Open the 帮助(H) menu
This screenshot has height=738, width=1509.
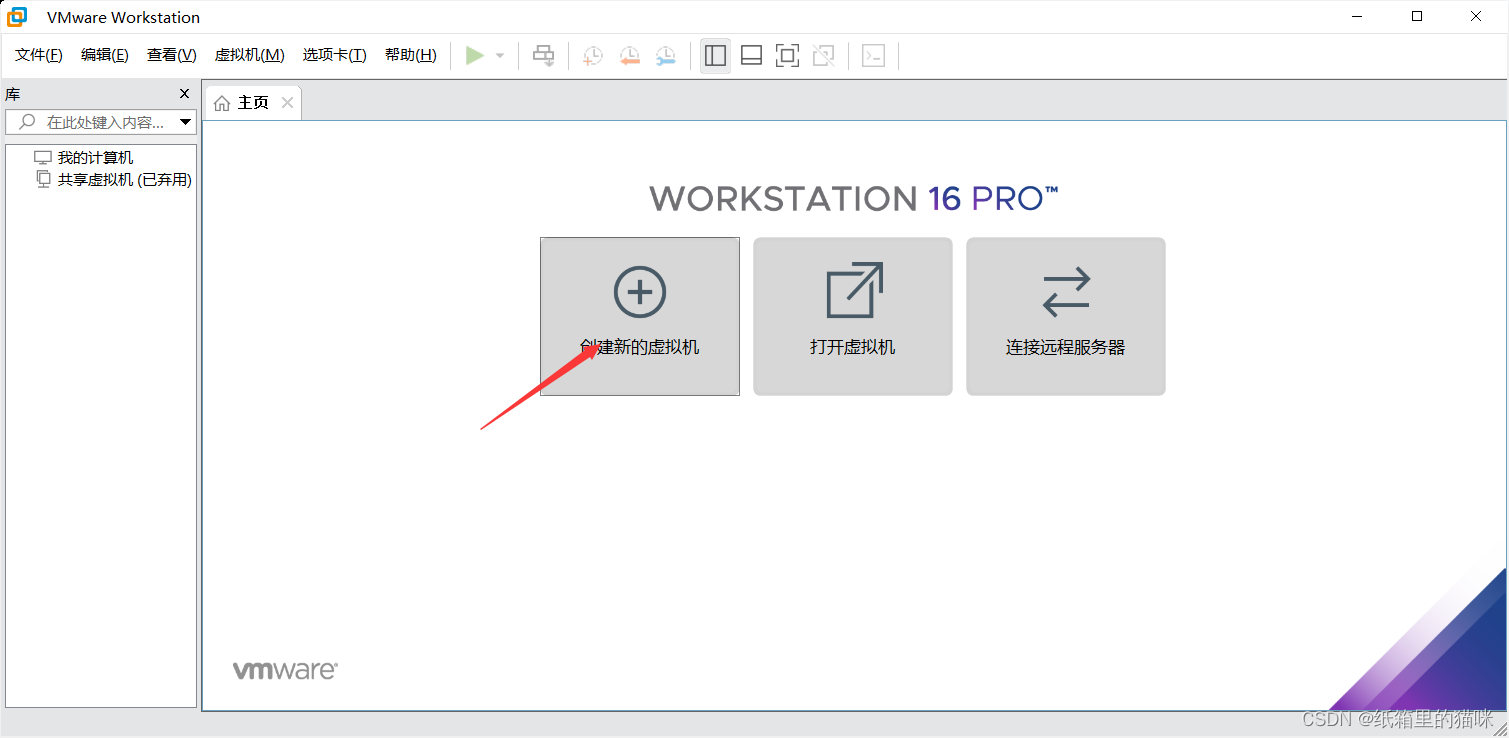pos(409,55)
